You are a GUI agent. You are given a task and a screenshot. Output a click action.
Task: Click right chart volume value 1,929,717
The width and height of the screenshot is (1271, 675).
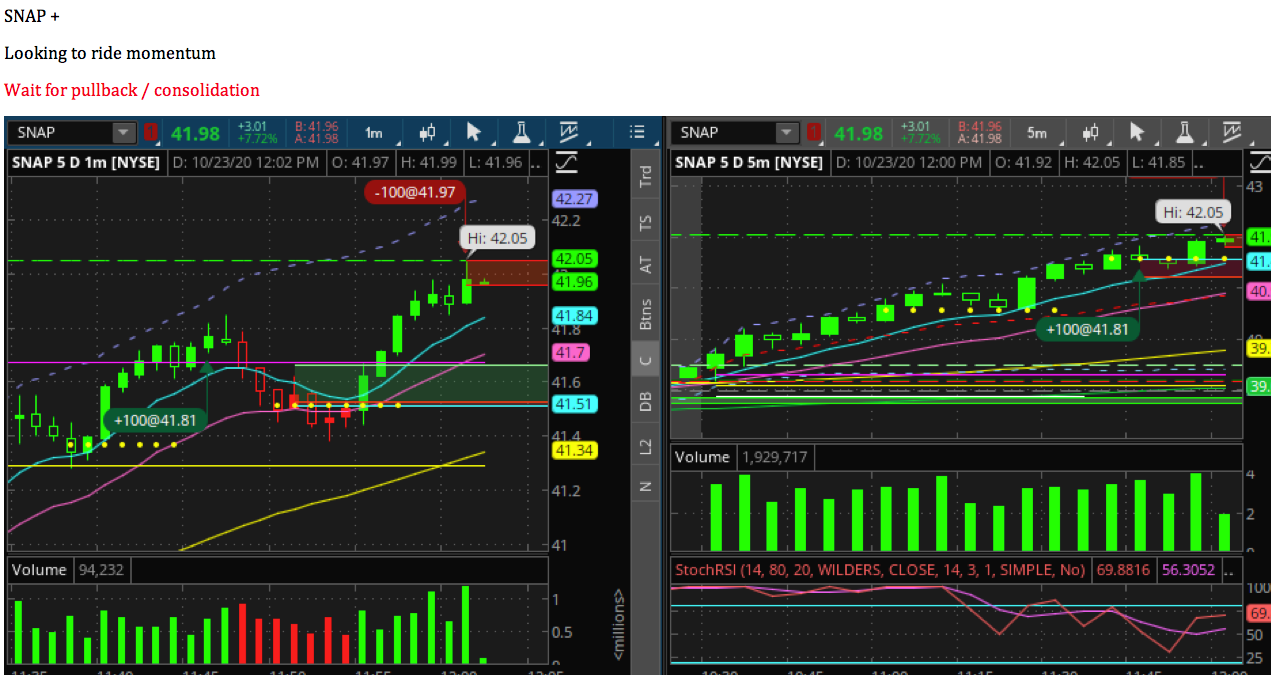775,457
